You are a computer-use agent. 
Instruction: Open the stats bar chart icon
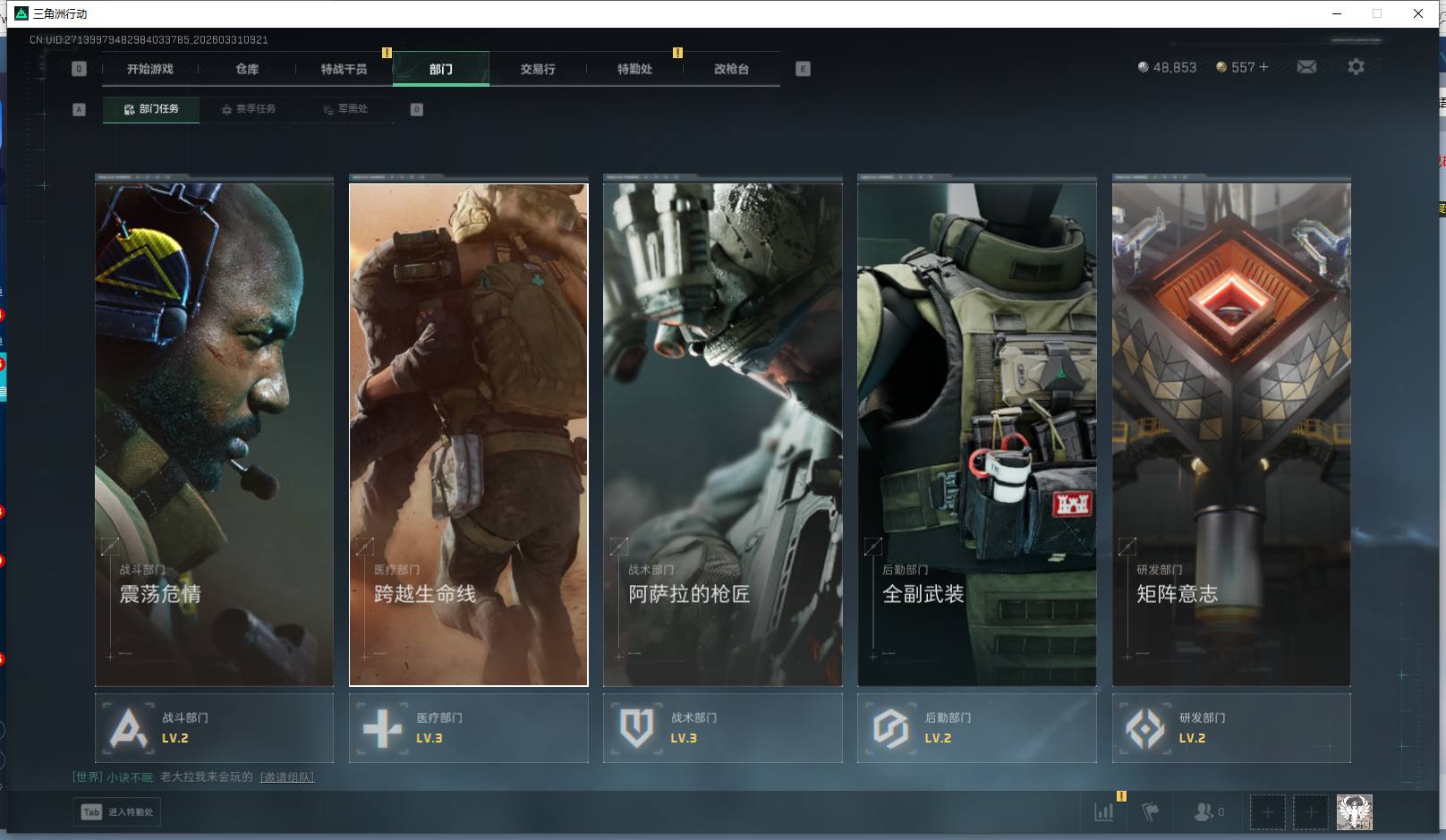pyautogui.click(x=1104, y=812)
